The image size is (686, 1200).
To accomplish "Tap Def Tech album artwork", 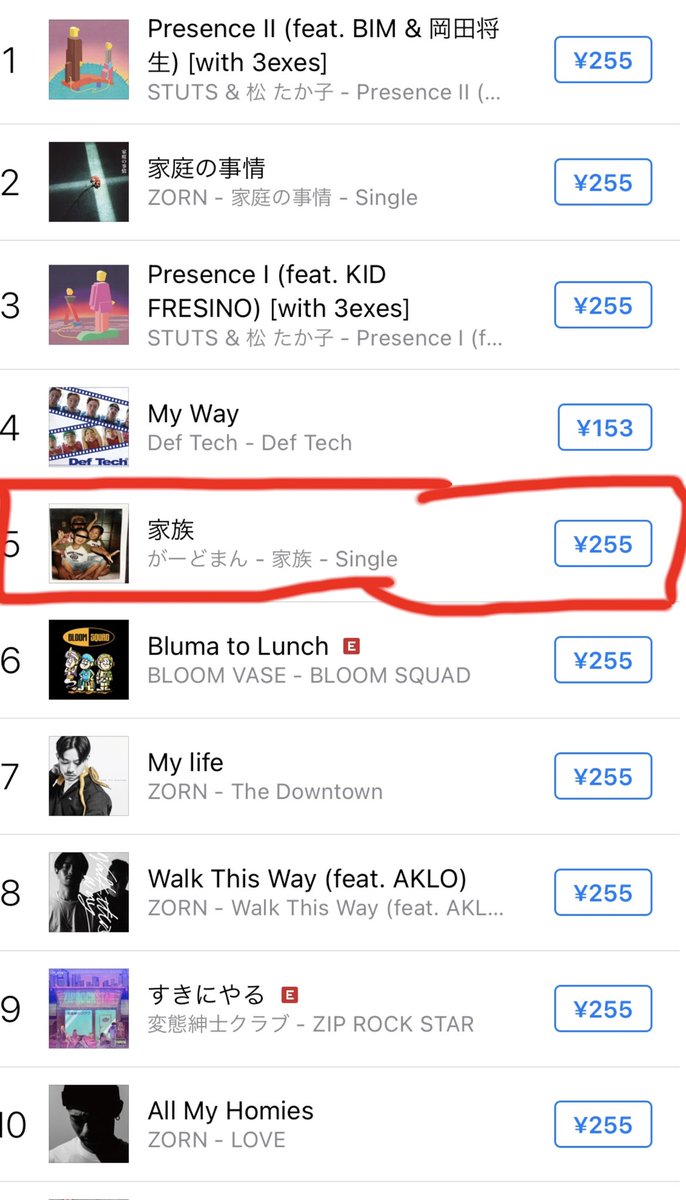I will [x=89, y=427].
